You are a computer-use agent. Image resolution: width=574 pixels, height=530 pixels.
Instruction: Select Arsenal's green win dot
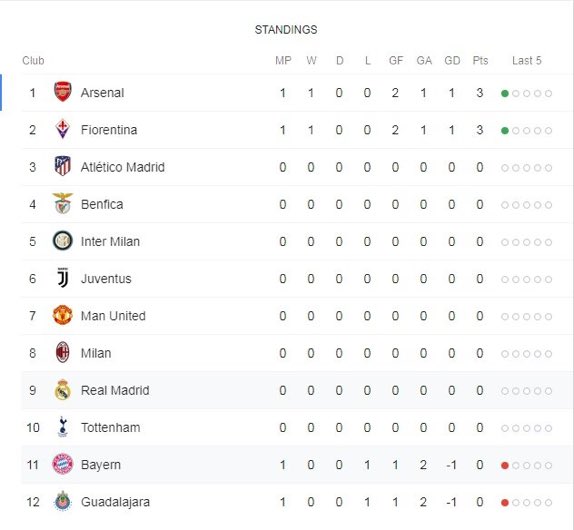(505, 94)
